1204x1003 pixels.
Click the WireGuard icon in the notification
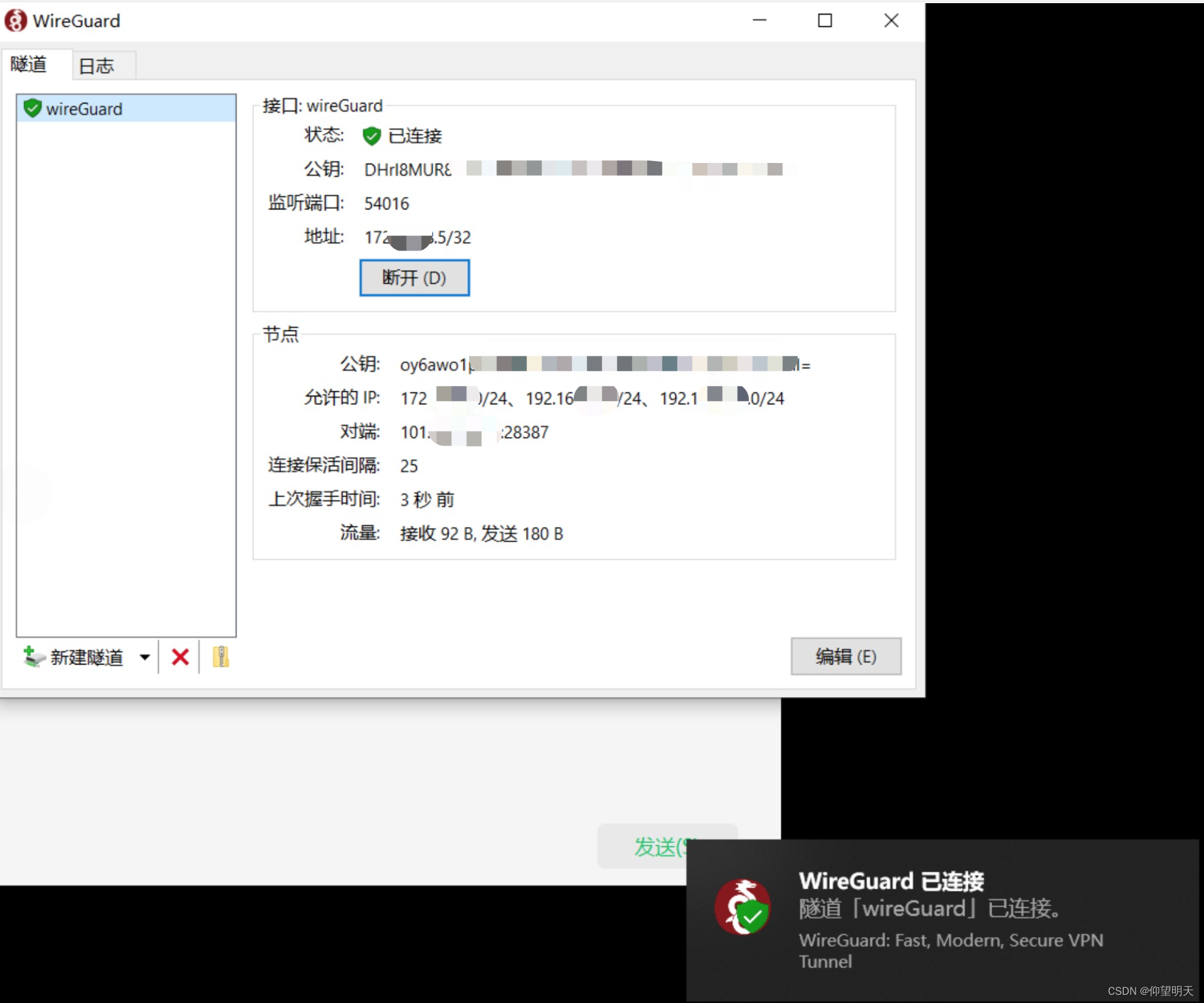pos(743,907)
